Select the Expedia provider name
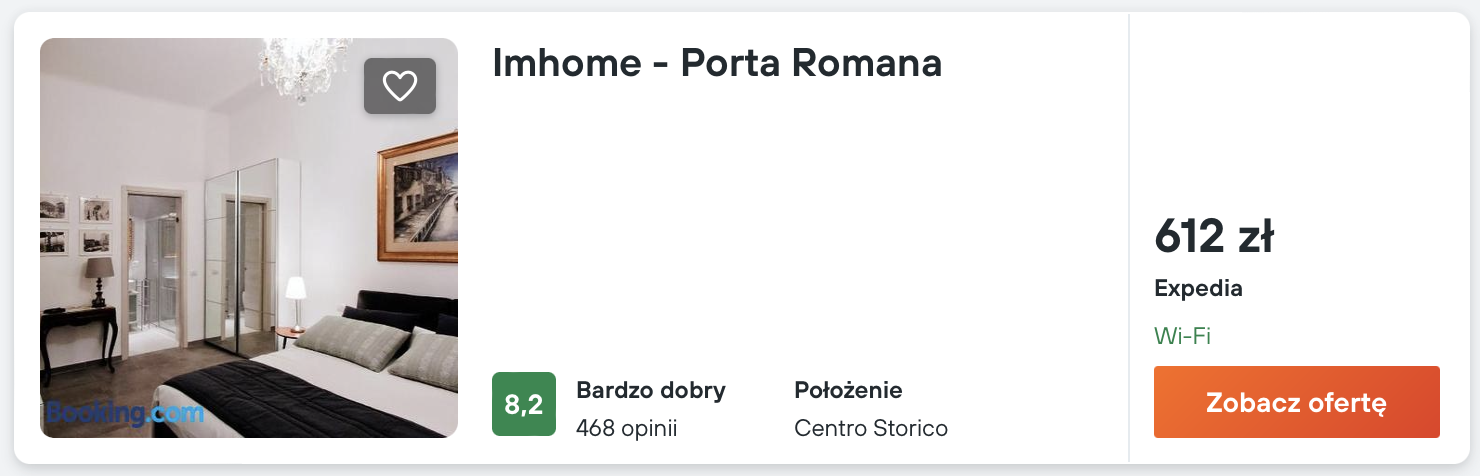 coord(1198,289)
